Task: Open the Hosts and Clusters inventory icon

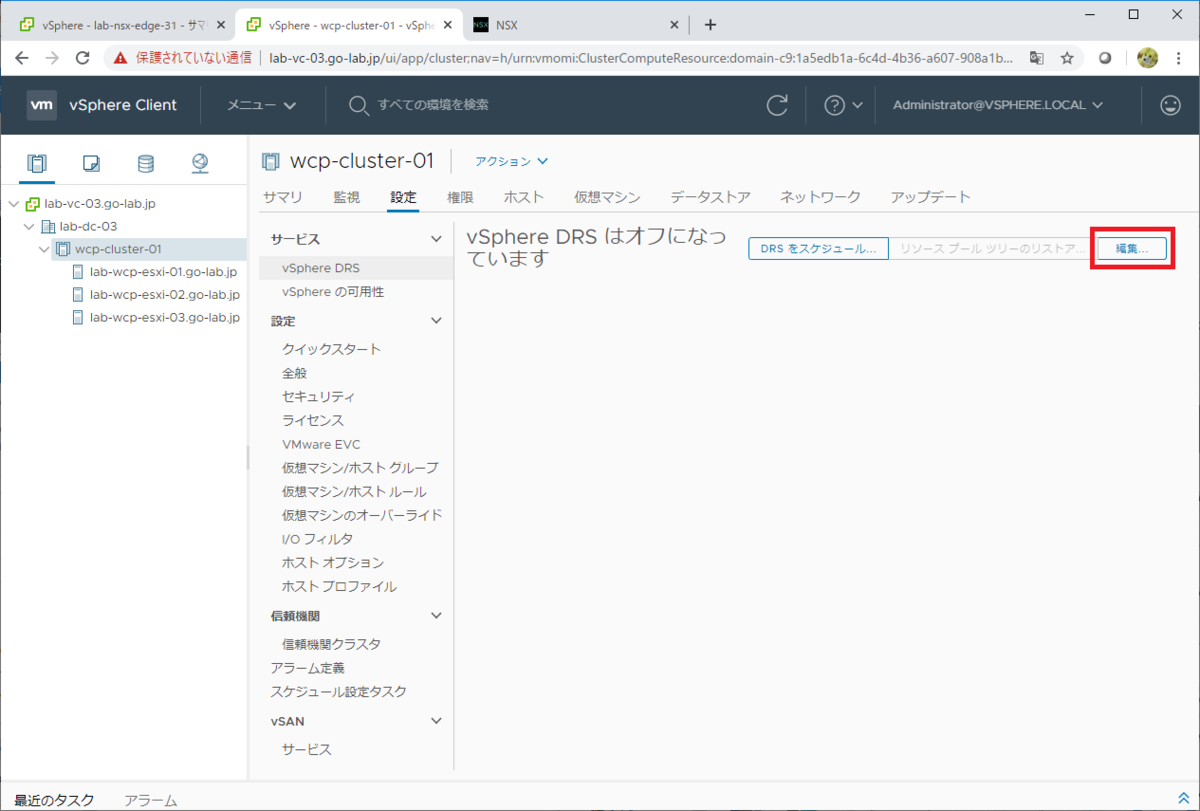Action: (37, 163)
